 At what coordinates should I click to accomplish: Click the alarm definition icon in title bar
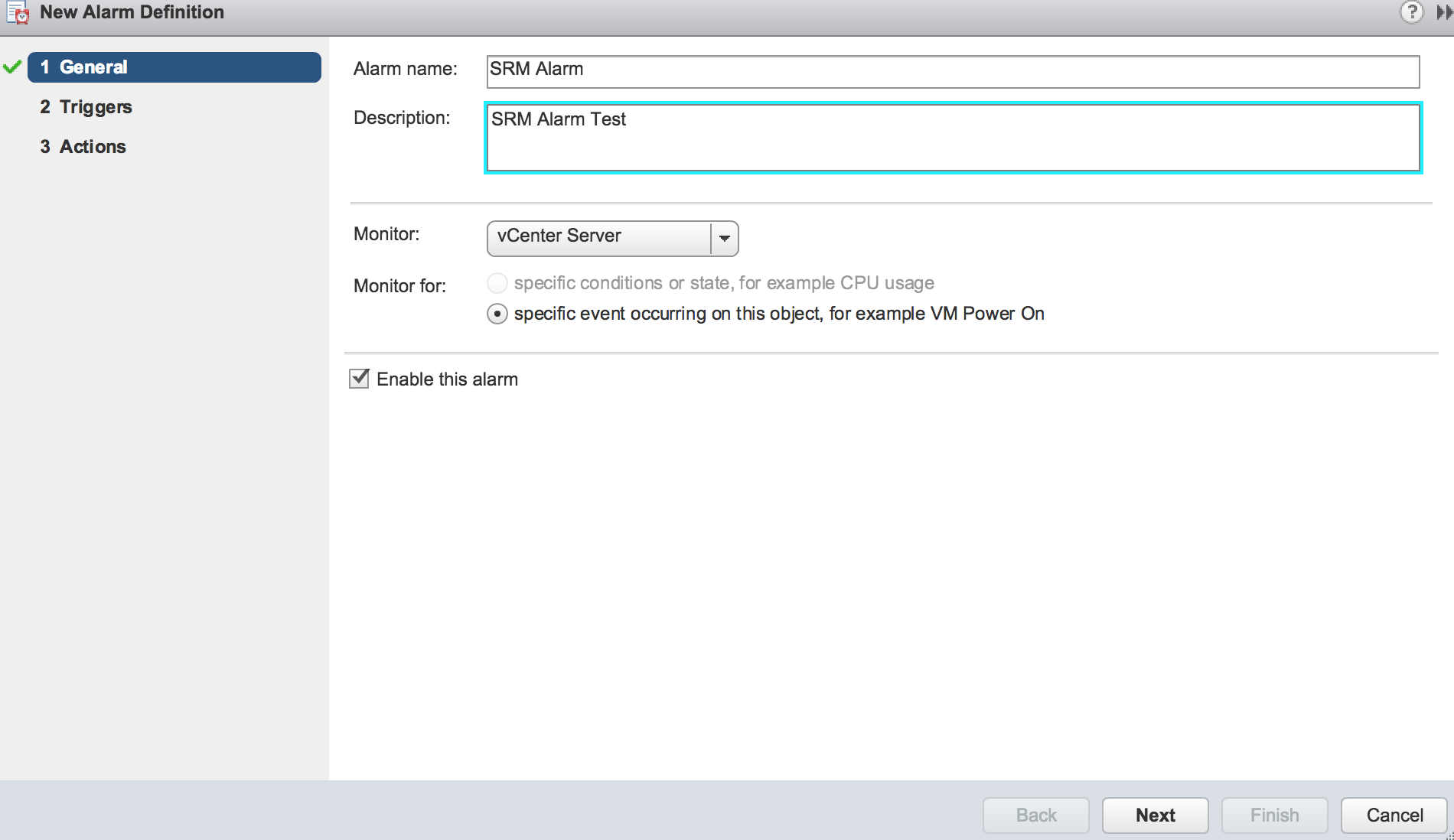point(18,13)
